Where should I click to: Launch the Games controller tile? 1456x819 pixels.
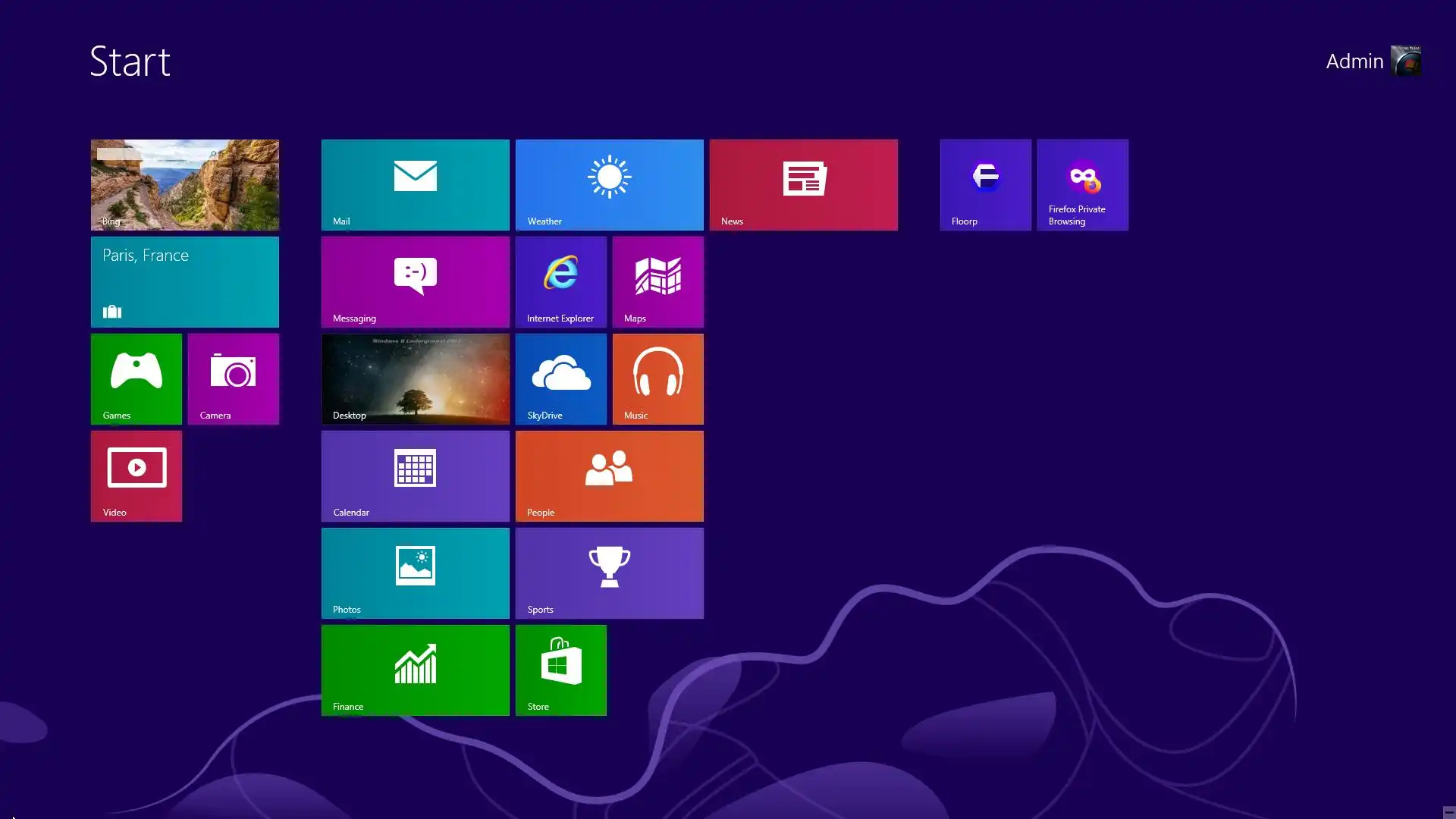click(136, 378)
